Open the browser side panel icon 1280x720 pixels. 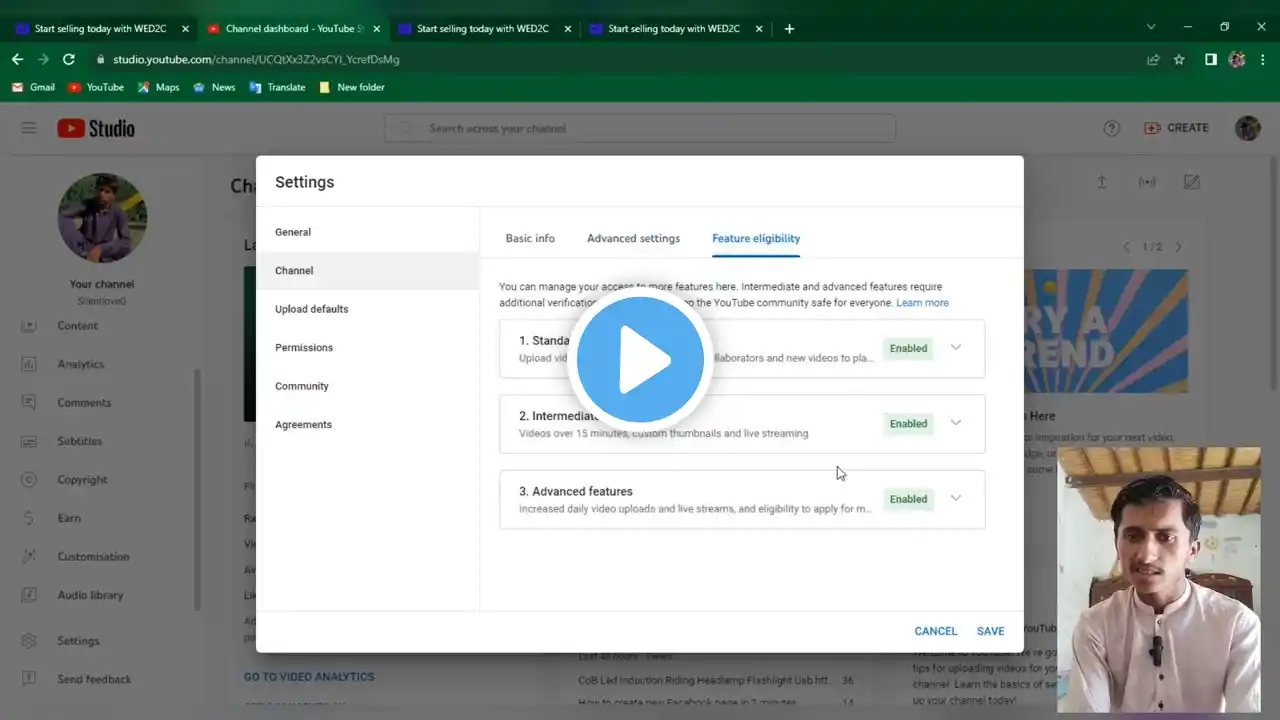(x=1210, y=60)
